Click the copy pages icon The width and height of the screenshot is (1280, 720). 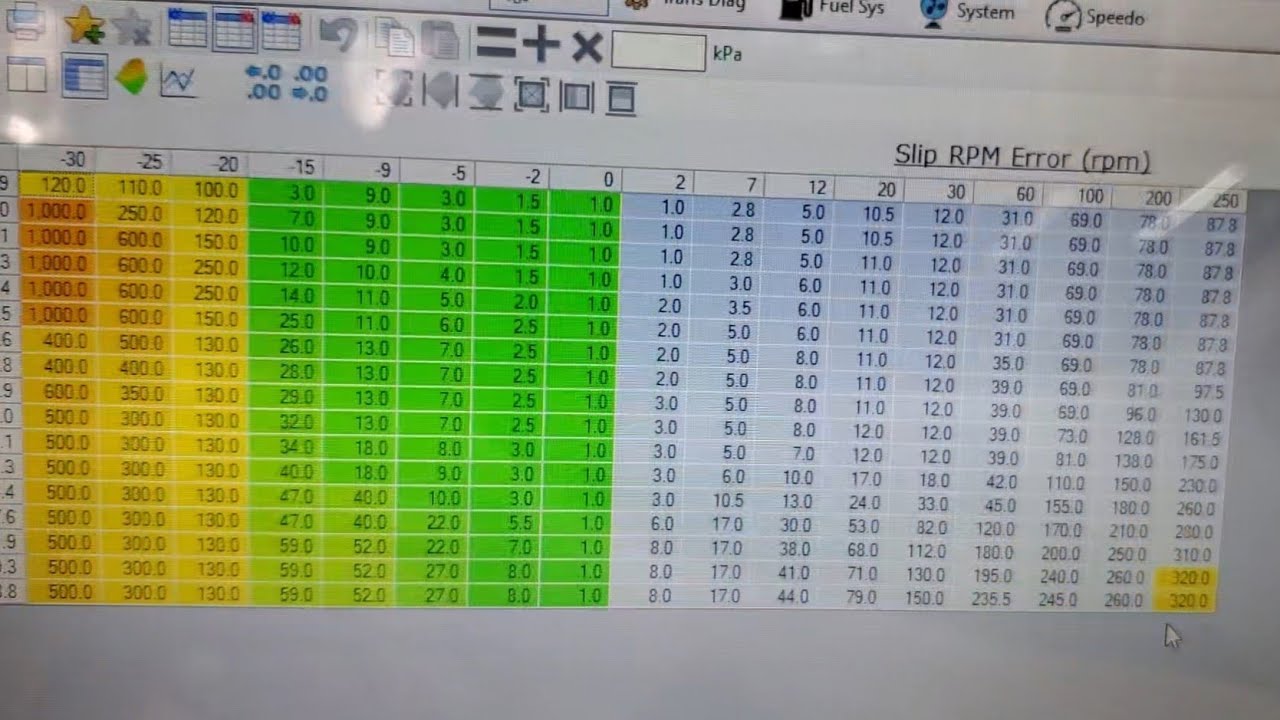point(395,38)
